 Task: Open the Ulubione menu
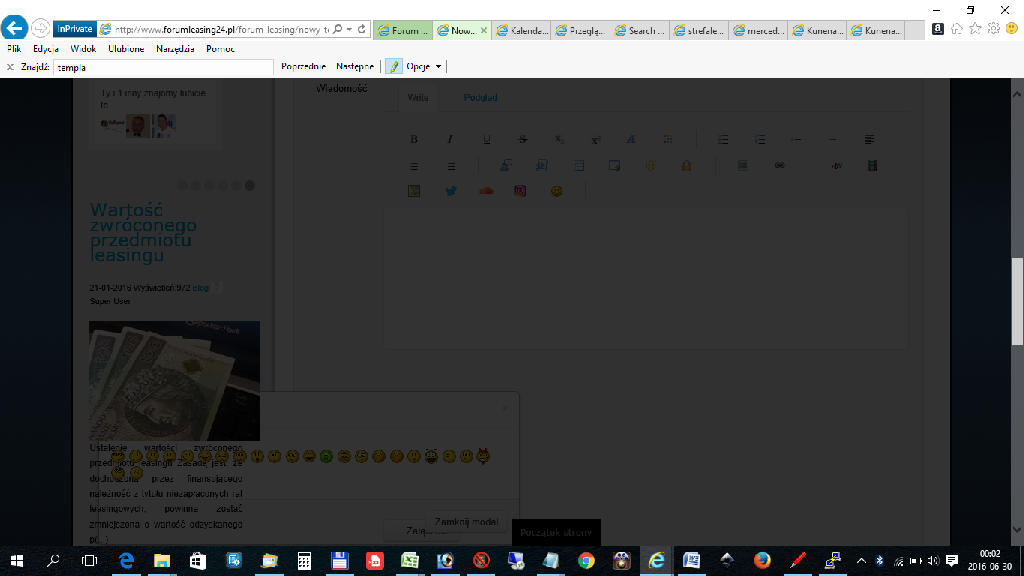click(x=126, y=49)
